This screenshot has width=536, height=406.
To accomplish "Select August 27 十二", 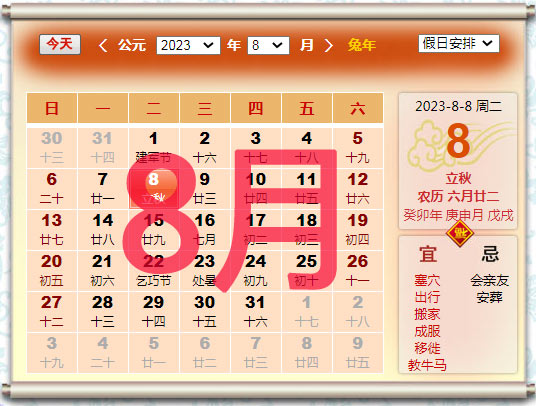I will pos(52,312).
